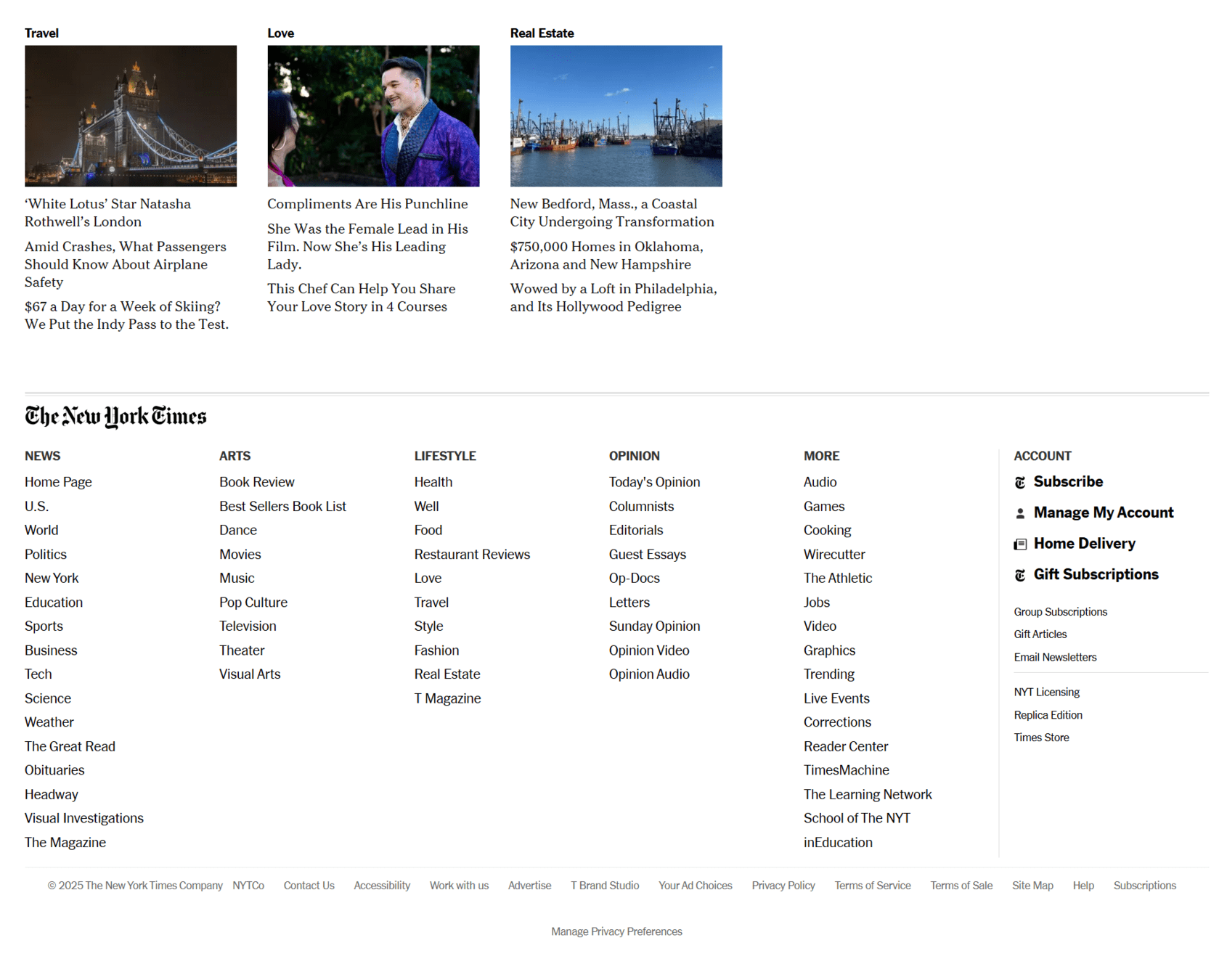Viewport: 1227px width, 980px height.
Task: Click the New York Times logo in footer
Action: pos(115,417)
